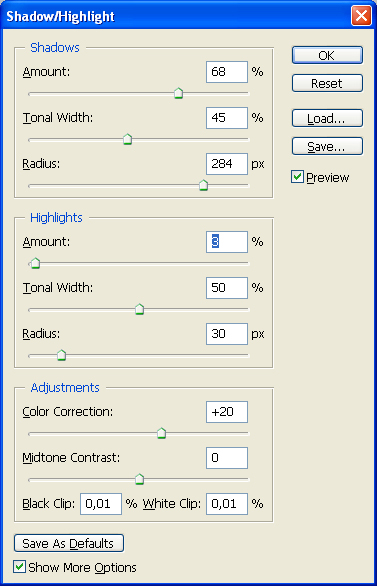Click the Shadows Radius slider handle
This screenshot has width=377, height=586.
[203, 185]
